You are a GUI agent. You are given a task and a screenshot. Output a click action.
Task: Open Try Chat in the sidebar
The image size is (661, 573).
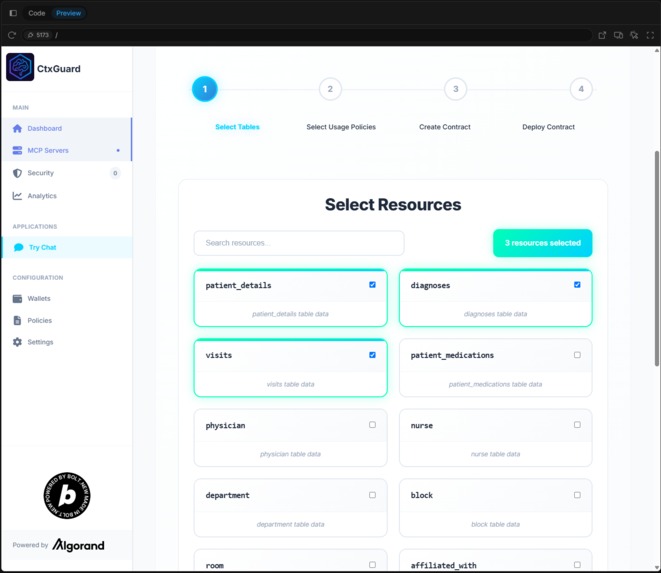tap(67, 247)
